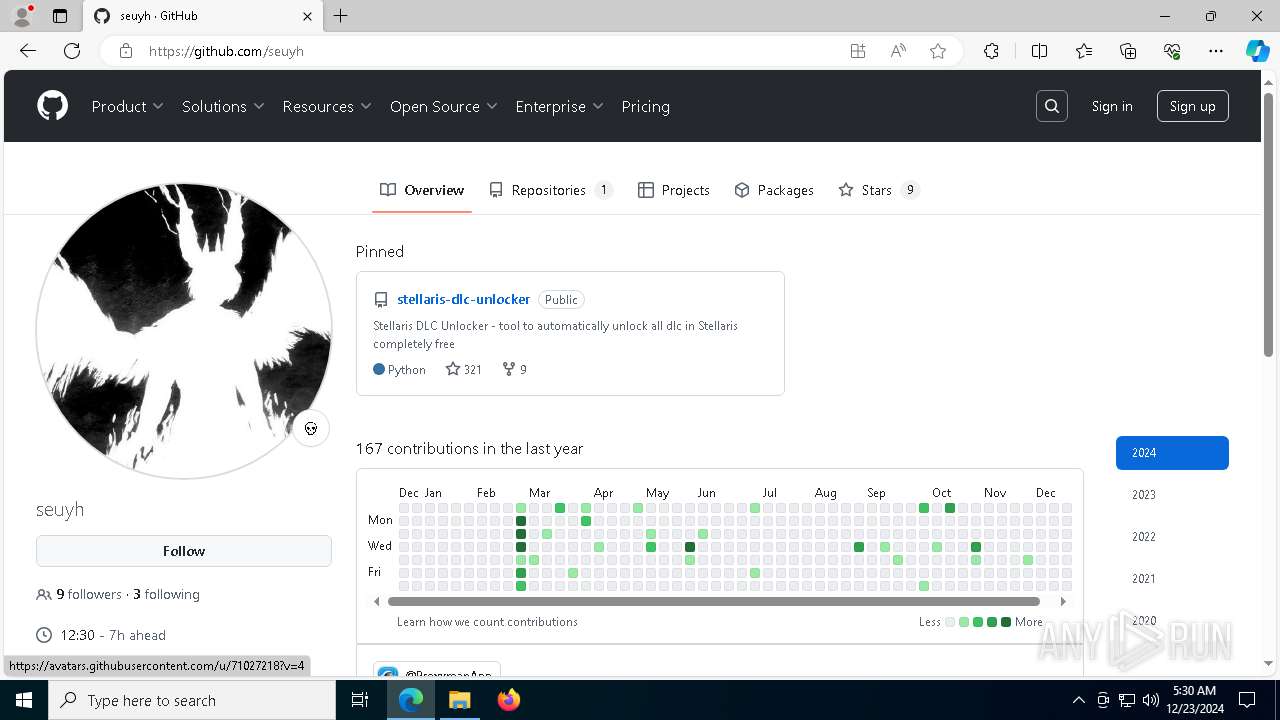Open the browser profile icon
Viewport: 1280px width, 720px height.
pyautogui.click(x=22, y=16)
